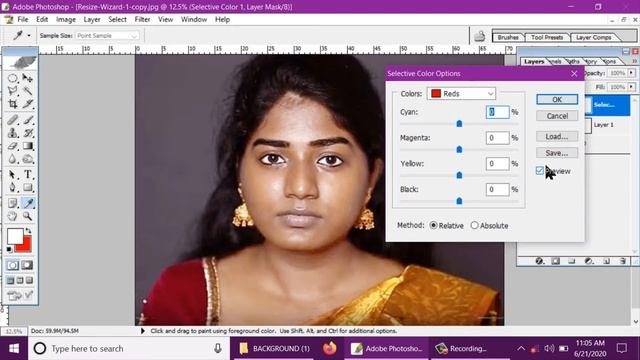Open the Sample Size dropdown

coord(107,36)
